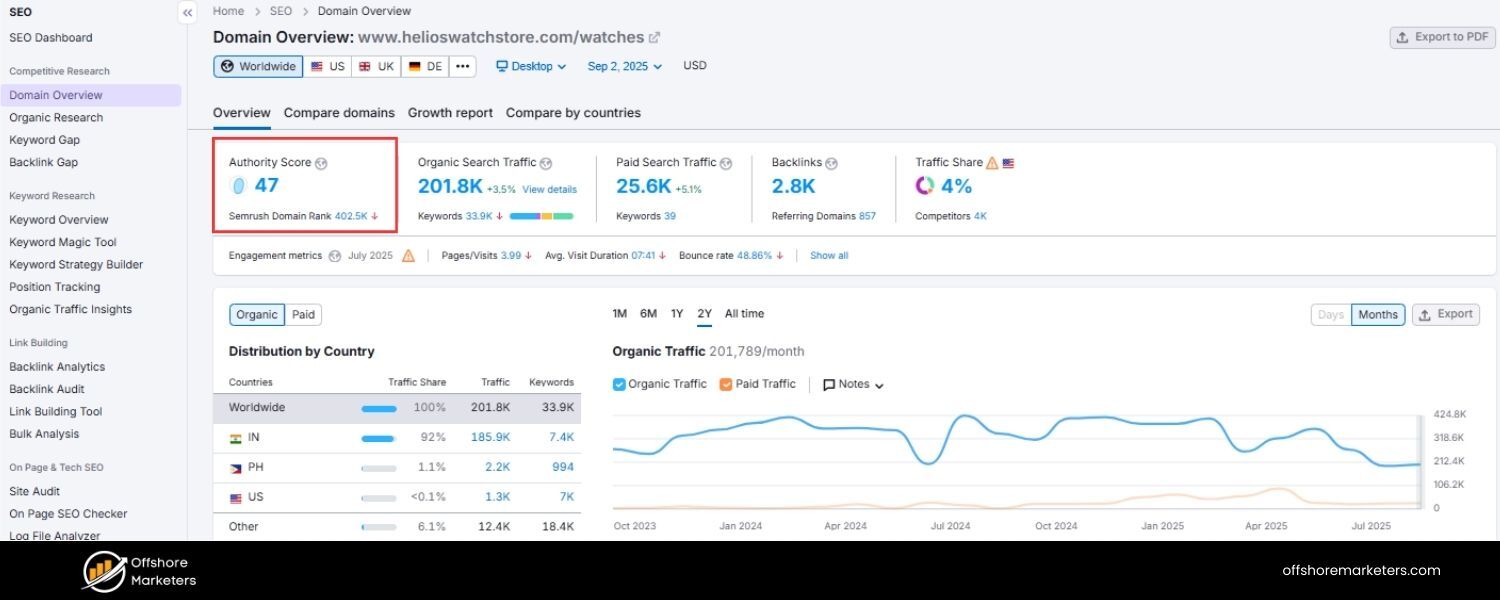Open the external link icon next to the domain
This screenshot has height=600, width=1500.
click(x=656, y=37)
